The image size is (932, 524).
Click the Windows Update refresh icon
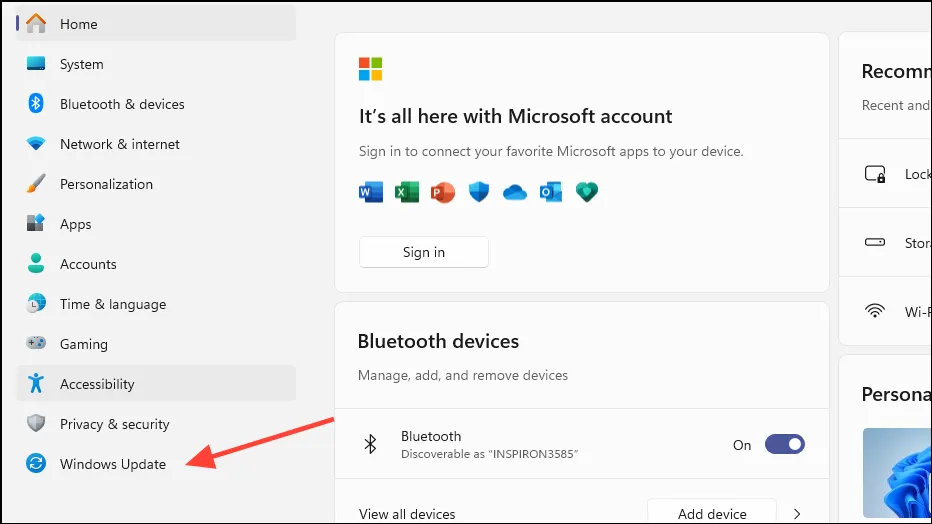36,463
